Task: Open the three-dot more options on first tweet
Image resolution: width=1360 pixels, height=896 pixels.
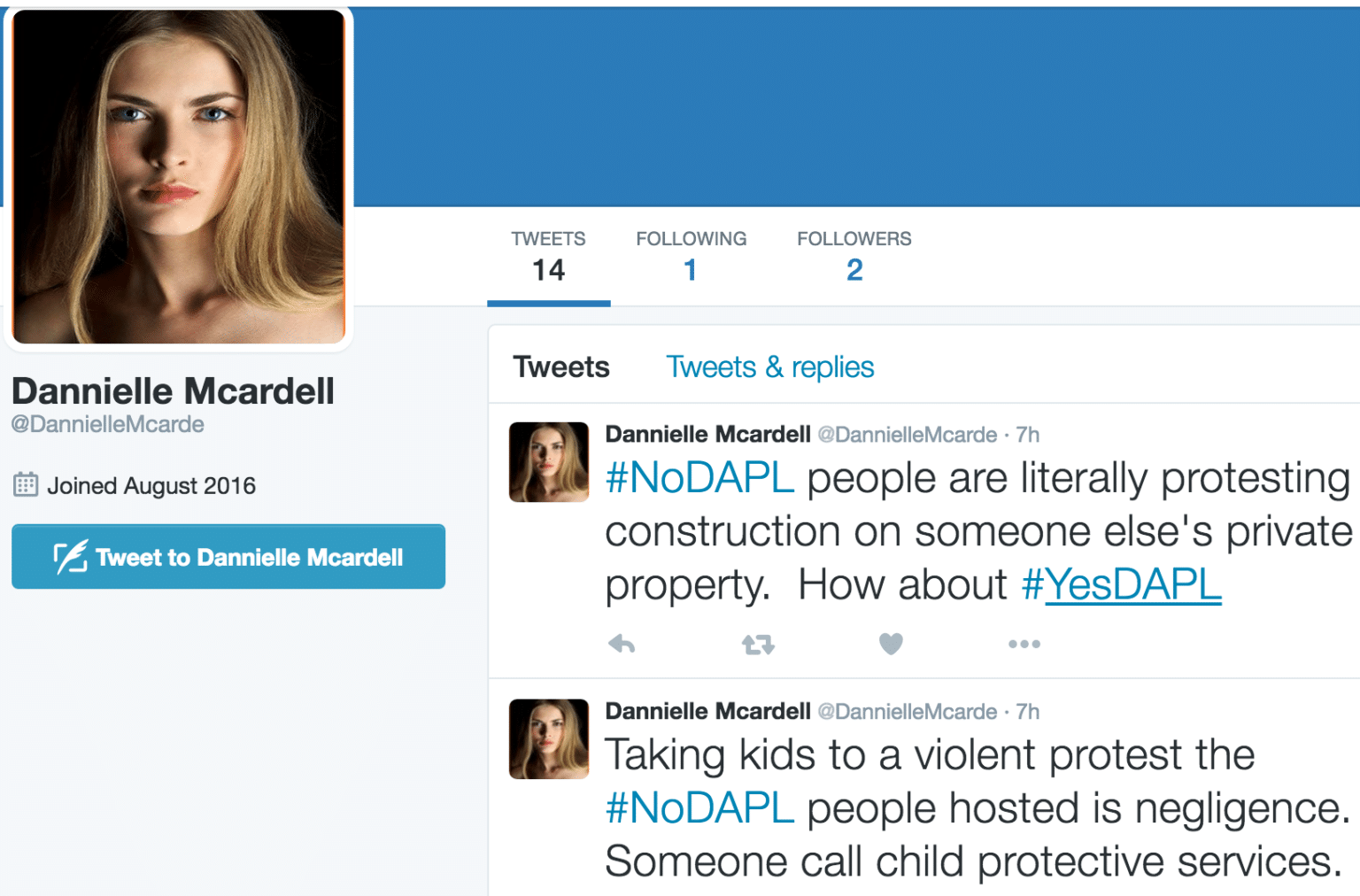Action: coord(1024,644)
